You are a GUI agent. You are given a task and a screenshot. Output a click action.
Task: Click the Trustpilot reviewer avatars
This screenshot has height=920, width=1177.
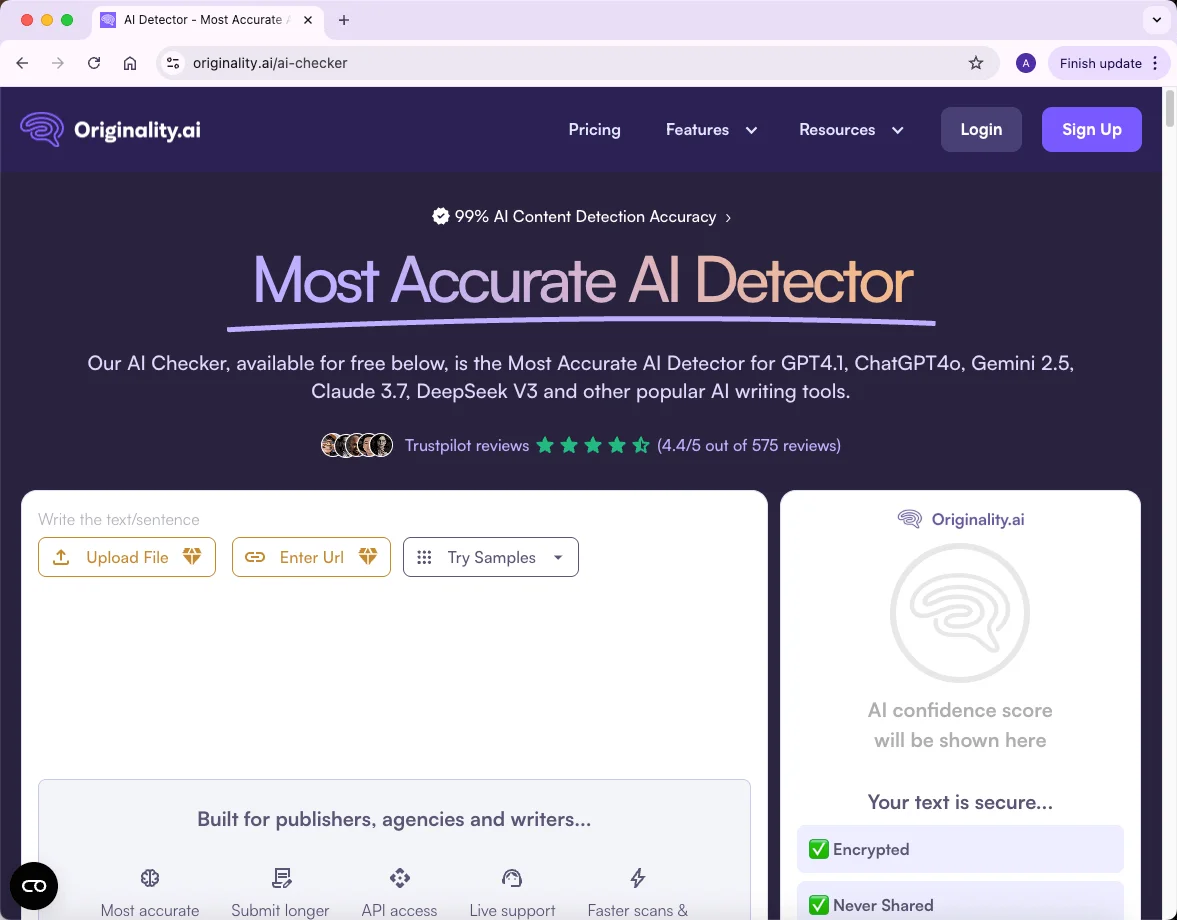(357, 445)
